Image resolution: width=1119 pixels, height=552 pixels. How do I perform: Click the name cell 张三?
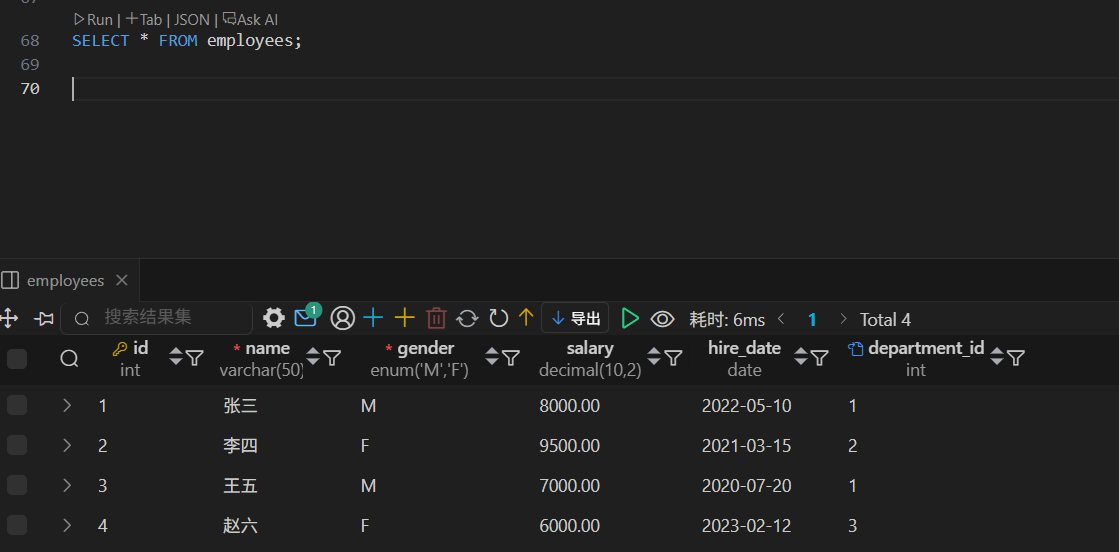coord(240,406)
